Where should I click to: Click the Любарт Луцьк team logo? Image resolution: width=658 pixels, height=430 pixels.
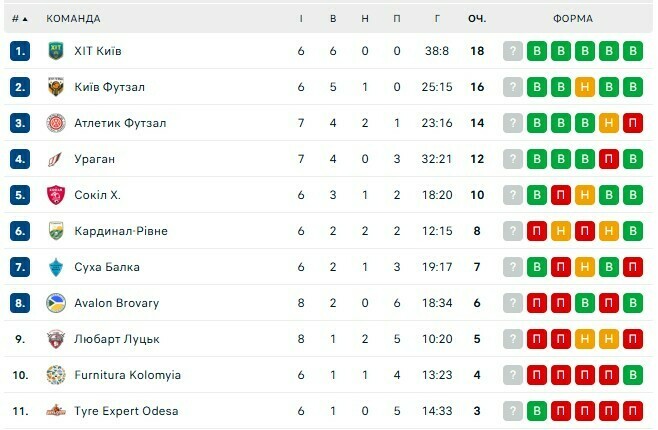click(55, 339)
